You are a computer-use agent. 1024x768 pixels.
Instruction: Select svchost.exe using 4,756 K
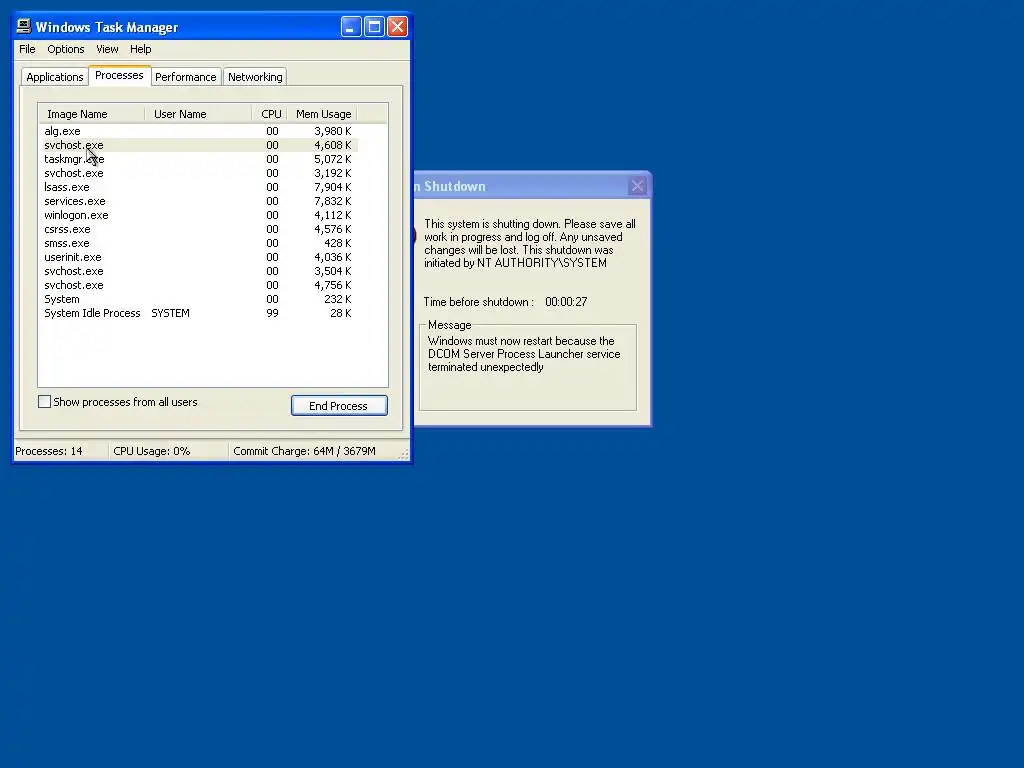pyautogui.click(x=199, y=285)
